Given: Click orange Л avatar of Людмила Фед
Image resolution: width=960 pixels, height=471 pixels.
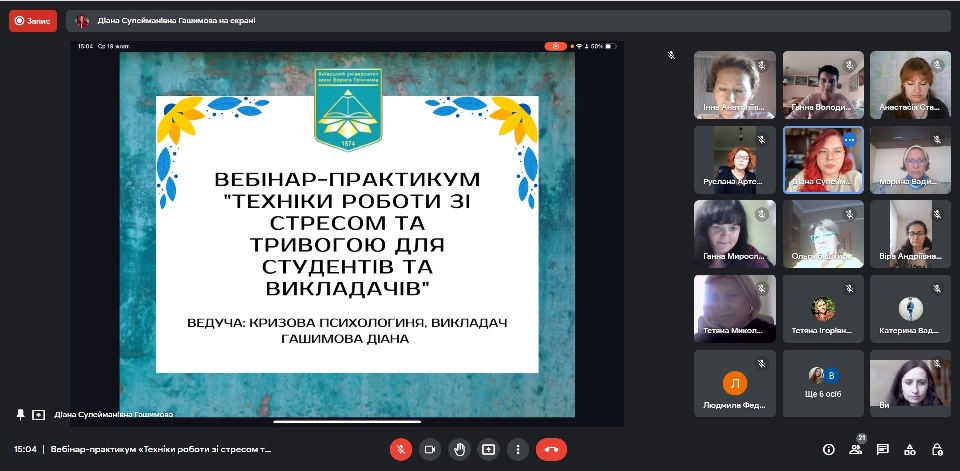Looking at the screenshot, I should (735, 383).
